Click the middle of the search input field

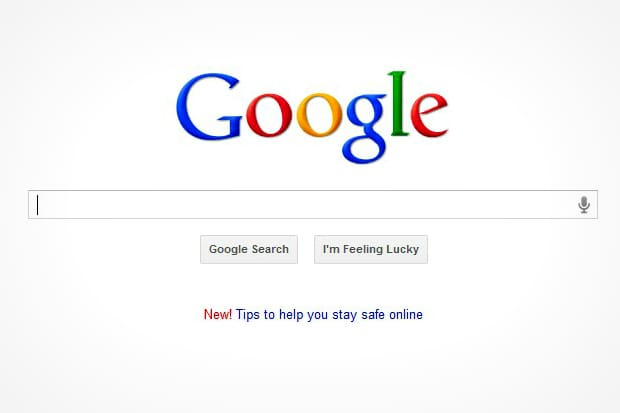pyautogui.click(x=313, y=205)
